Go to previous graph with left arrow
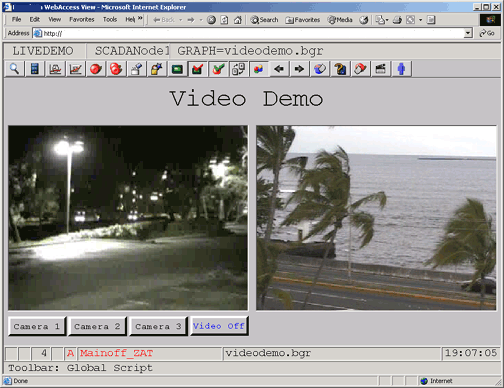 pos(279,69)
